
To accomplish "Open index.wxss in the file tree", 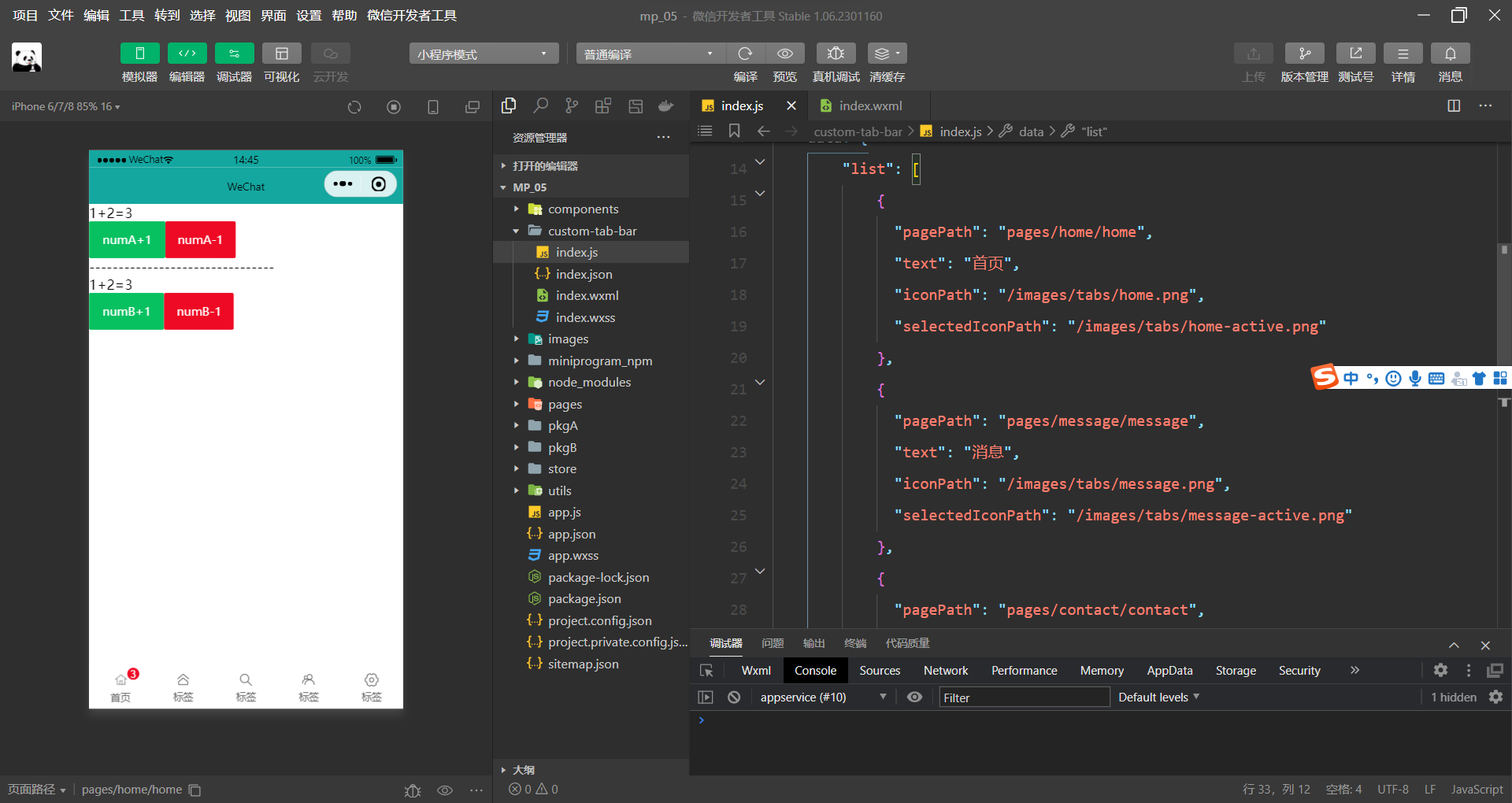I will click(591, 317).
